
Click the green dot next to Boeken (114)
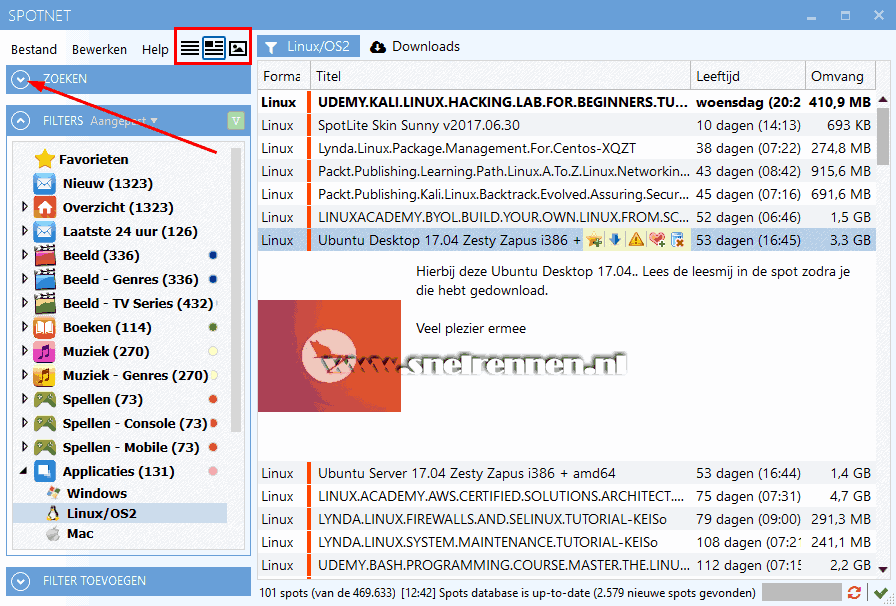coord(213,328)
